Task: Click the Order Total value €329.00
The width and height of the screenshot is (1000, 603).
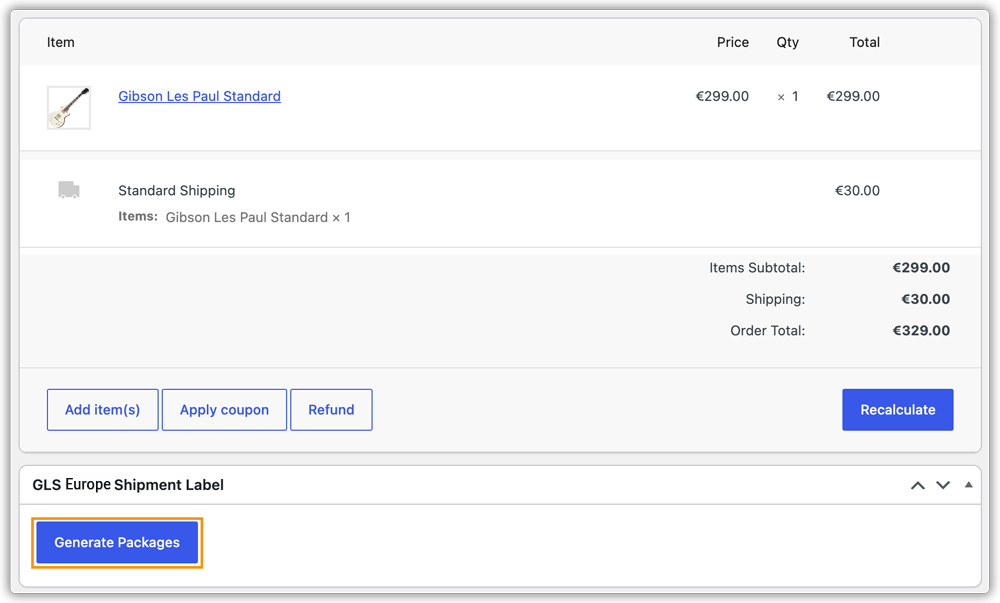Action: pos(921,331)
